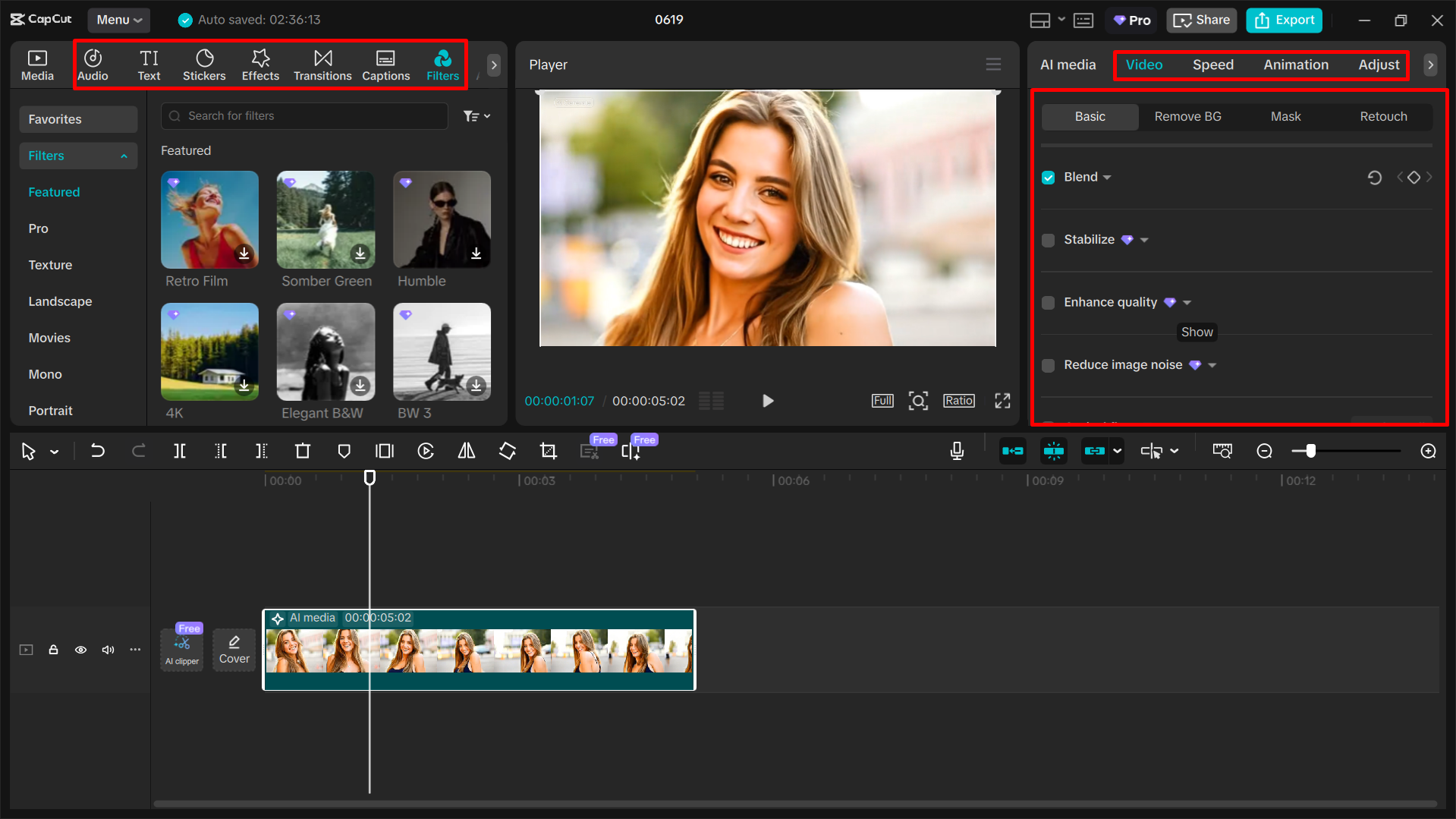Open the Filters panel
This screenshot has width=1456, height=819.
tap(442, 65)
